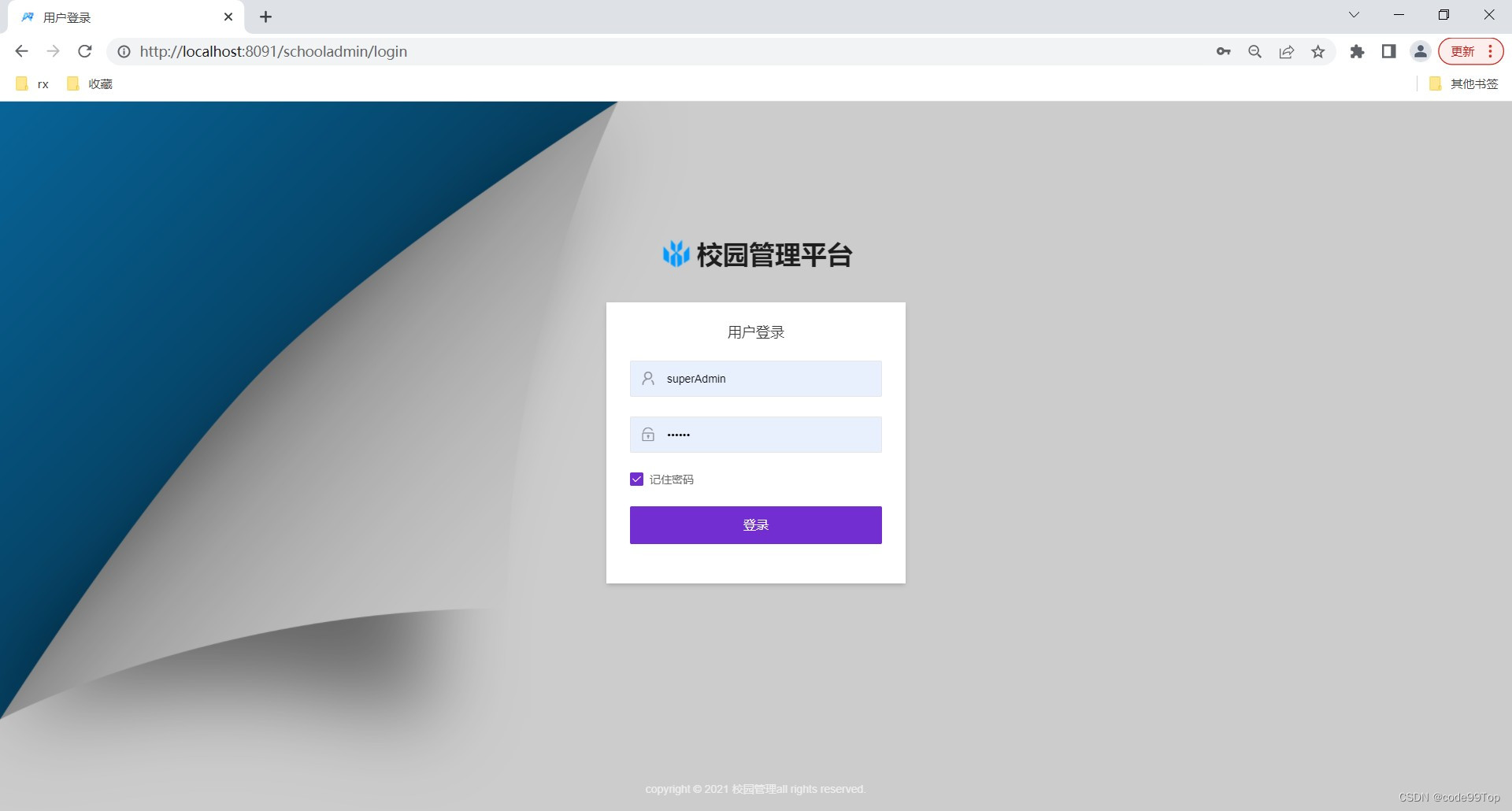Click the zoom magnifier icon in toolbar

point(1255,51)
